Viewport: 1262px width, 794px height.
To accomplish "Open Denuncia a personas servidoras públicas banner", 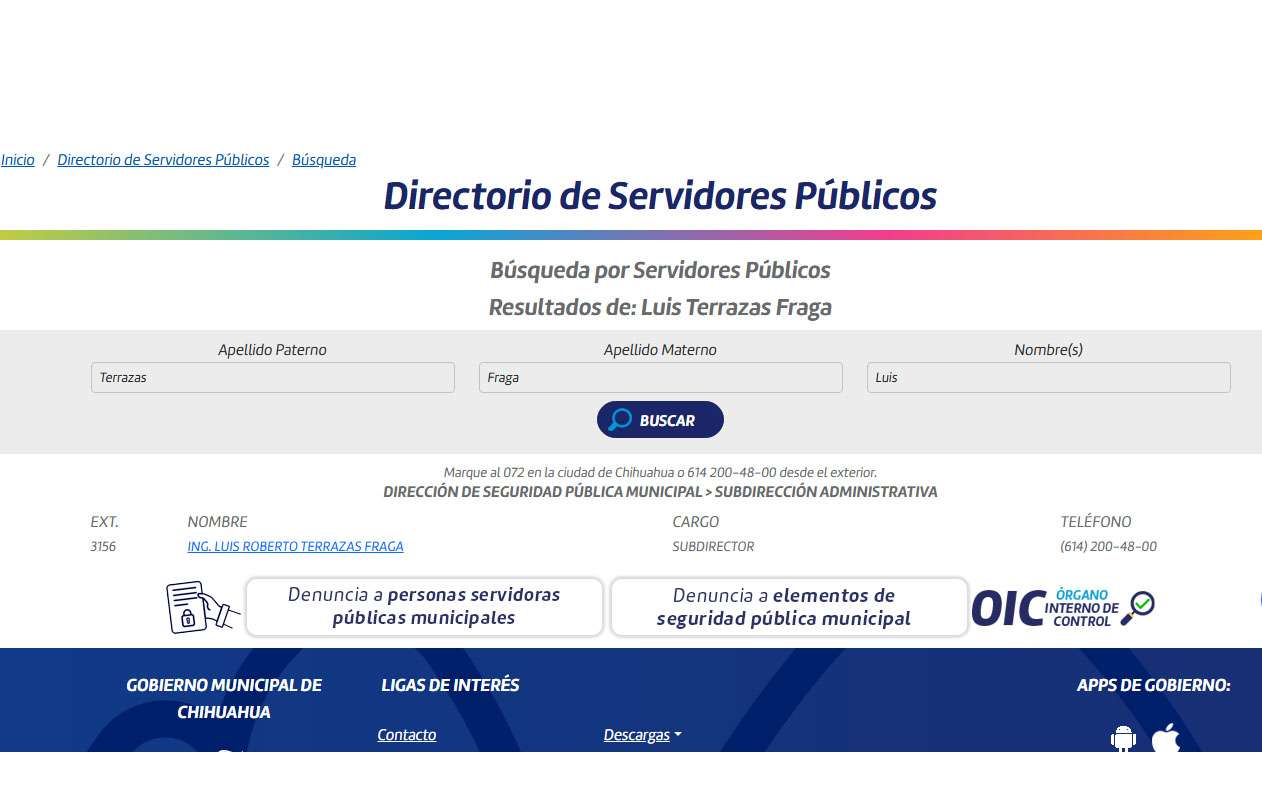I will coord(424,607).
